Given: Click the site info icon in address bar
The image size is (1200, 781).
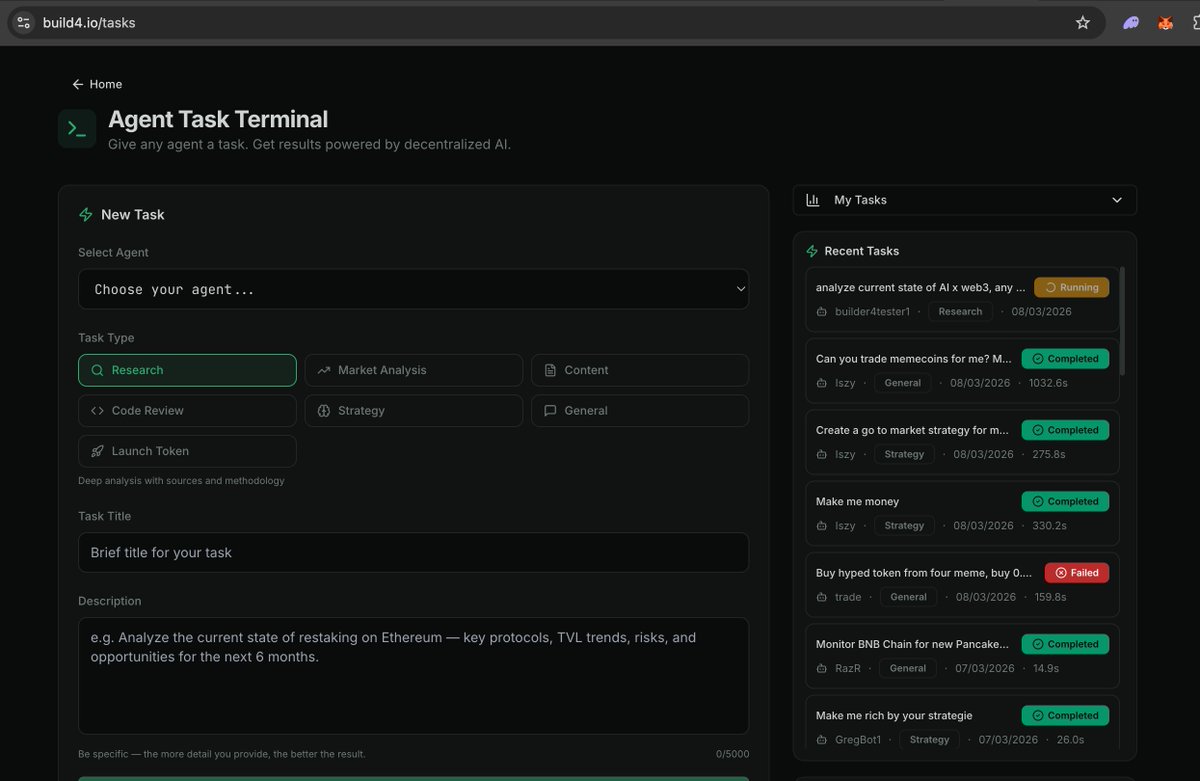Looking at the screenshot, I should click(24, 22).
